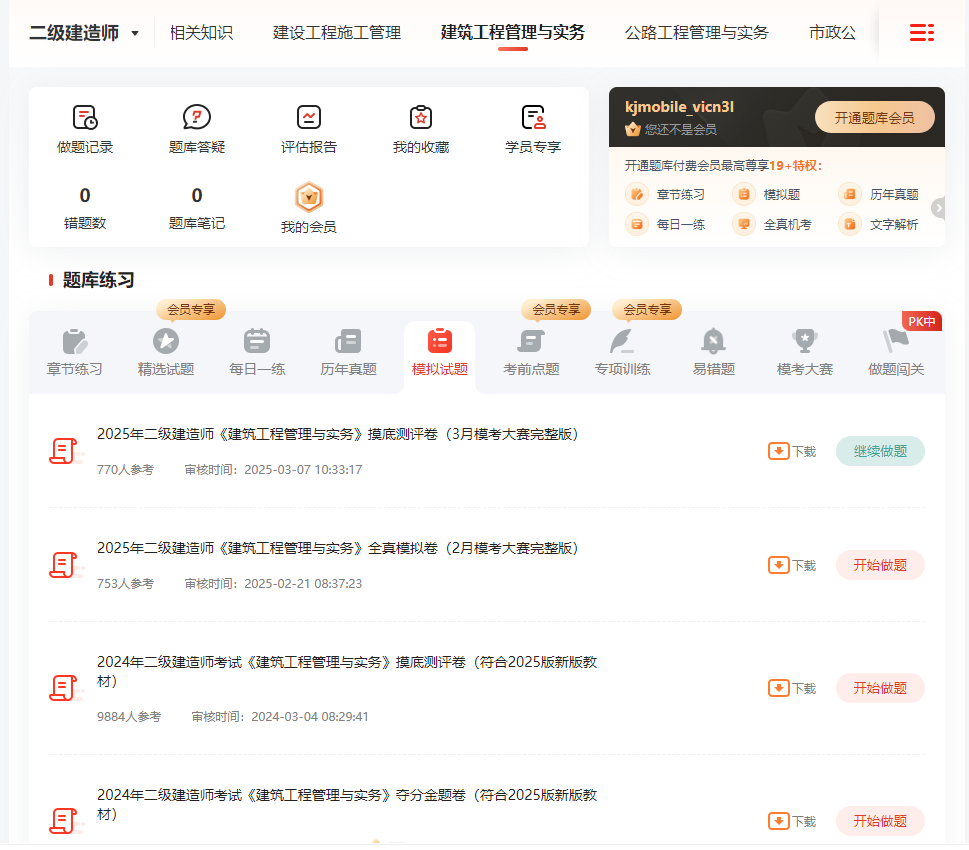Open the 历年真题 practice tab
969x850 pixels.
pos(349,352)
